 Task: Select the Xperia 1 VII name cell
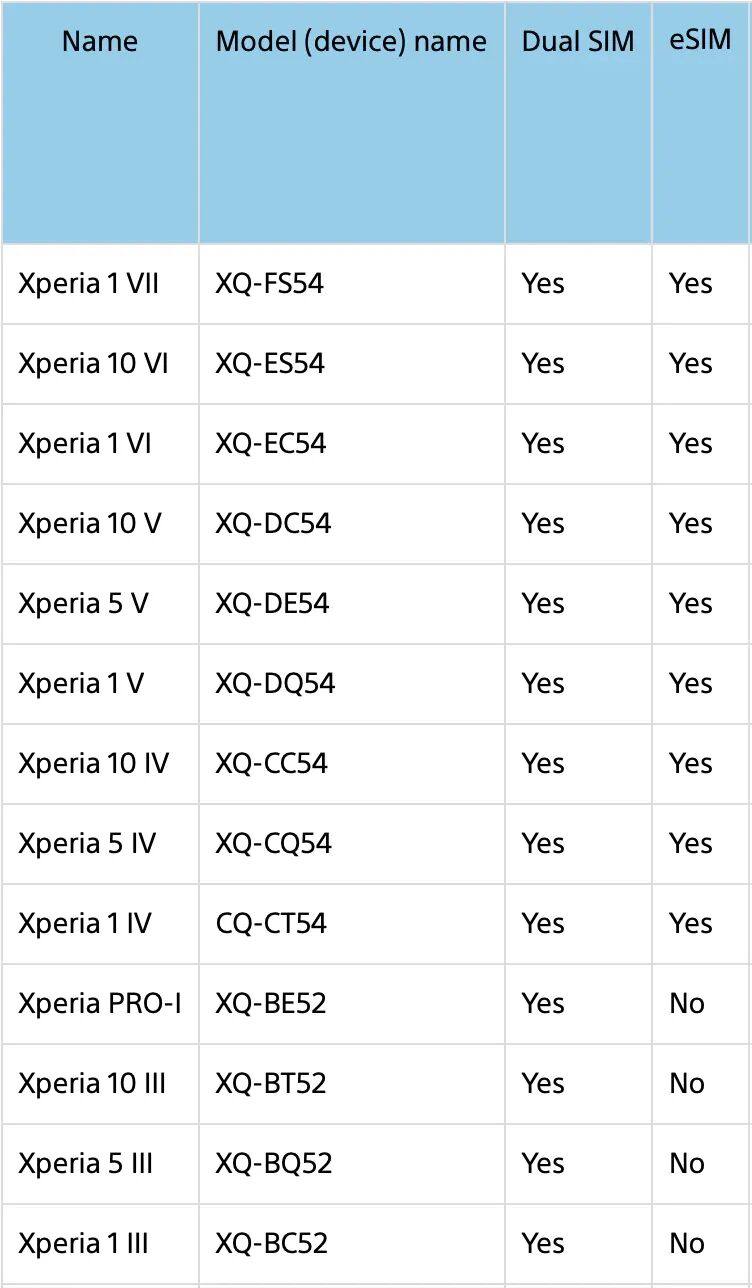tap(88, 284)
